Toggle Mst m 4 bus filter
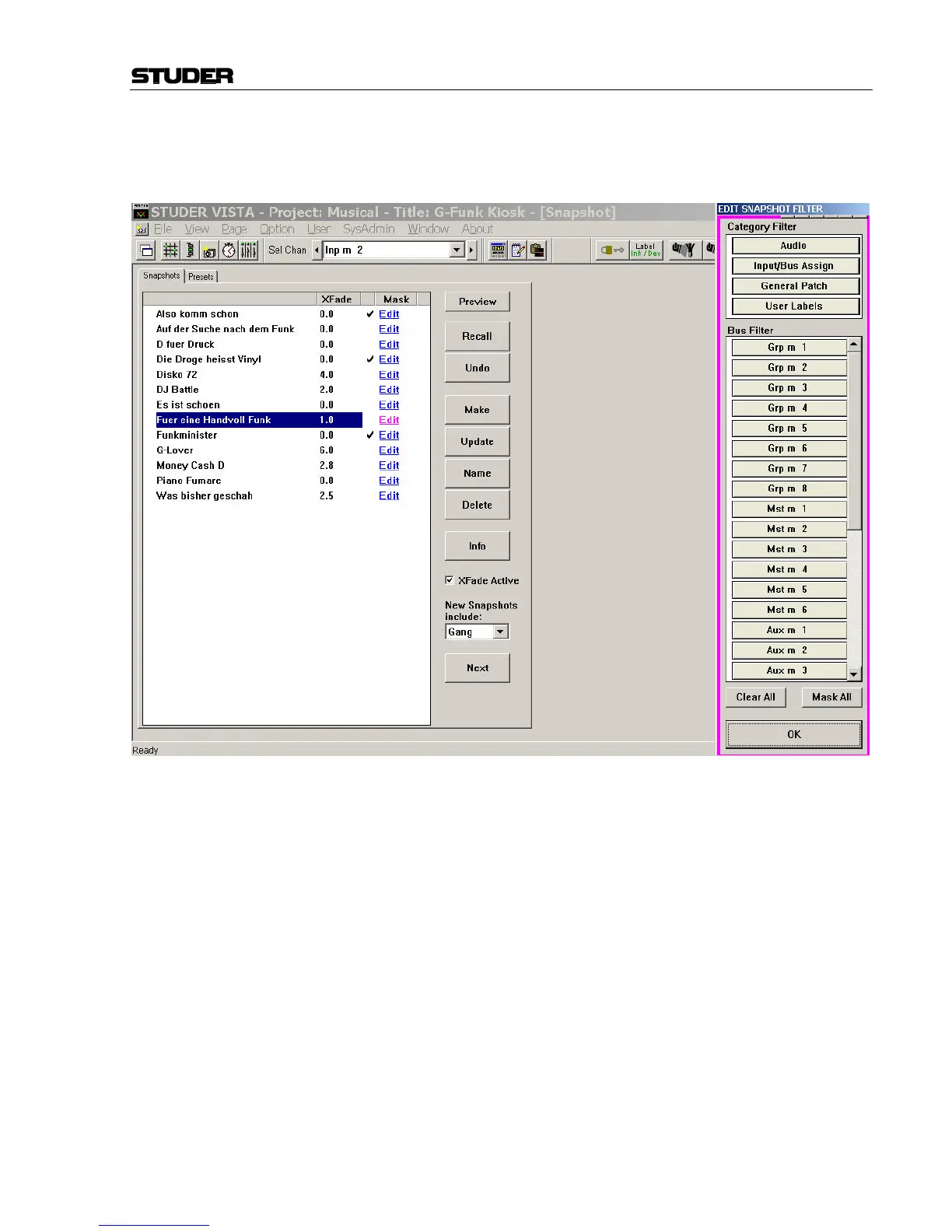 789,570
